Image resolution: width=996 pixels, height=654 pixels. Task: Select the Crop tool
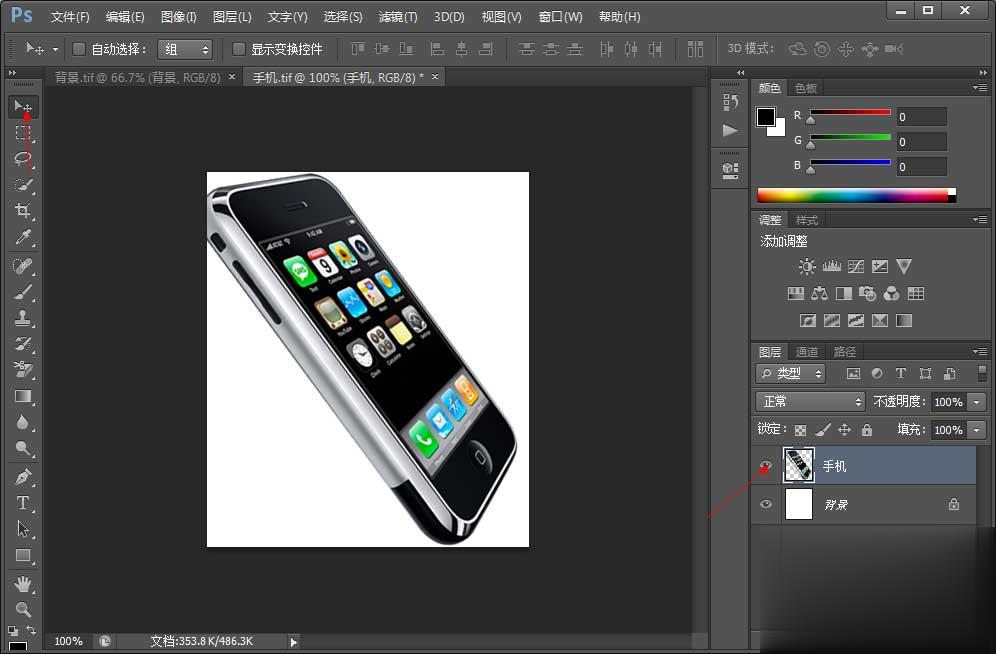pos(23,211)
